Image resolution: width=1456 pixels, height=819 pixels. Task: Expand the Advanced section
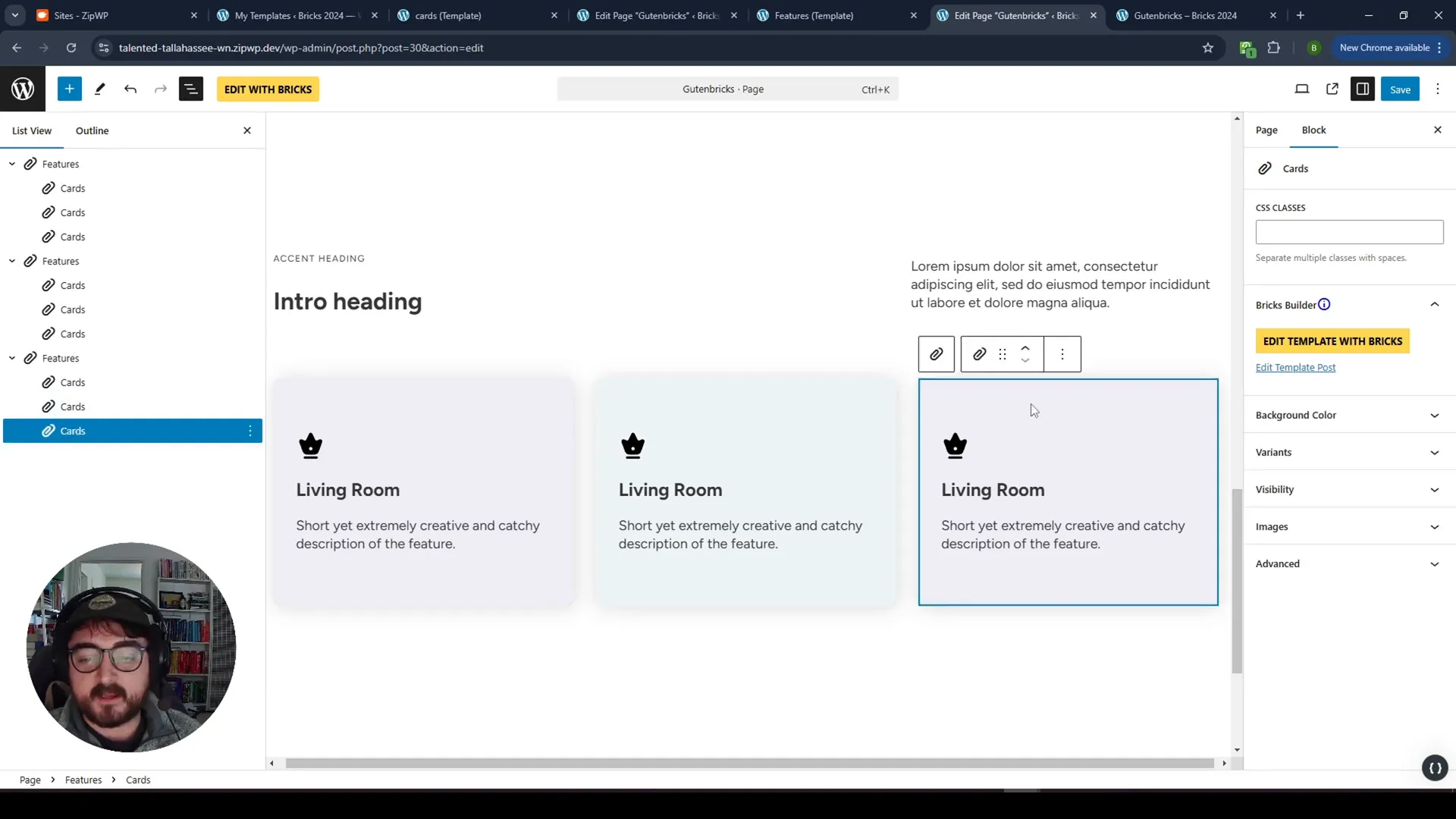click(x=1349, y=563)
